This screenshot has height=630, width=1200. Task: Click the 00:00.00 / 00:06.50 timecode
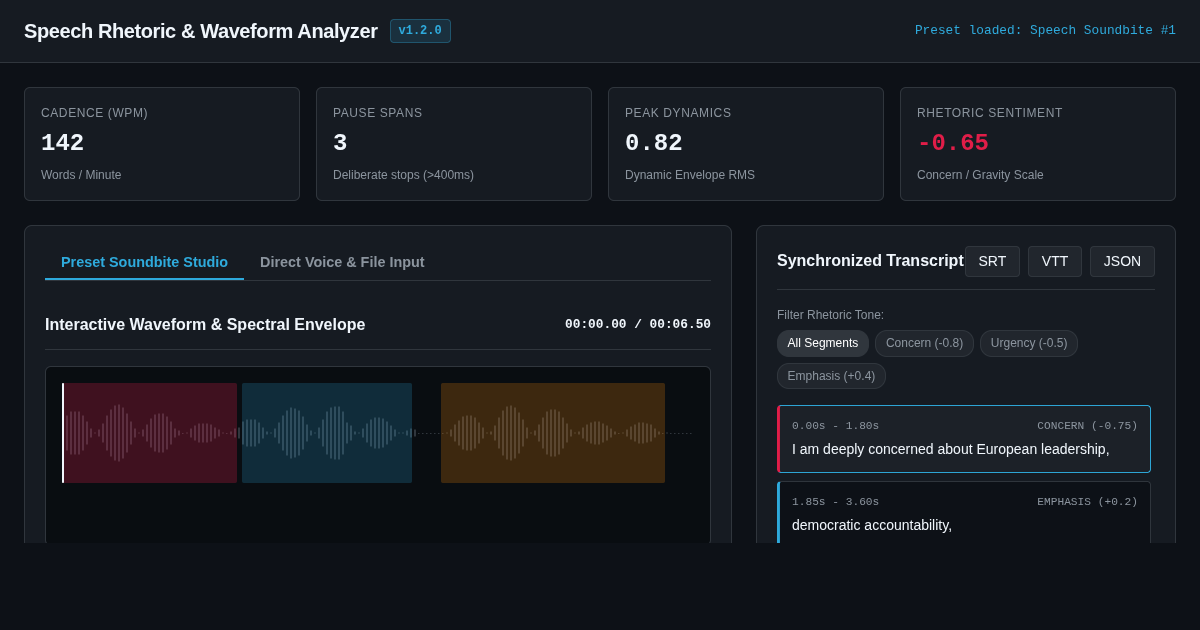click(x=638, y=324)
